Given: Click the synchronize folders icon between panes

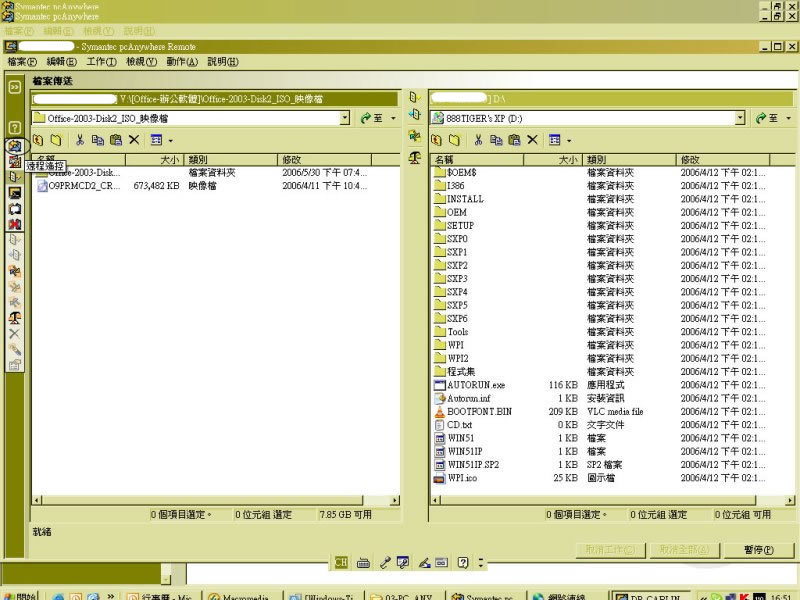Looking at the screenshot, I should pyautogui.click(x=415, y=136).
